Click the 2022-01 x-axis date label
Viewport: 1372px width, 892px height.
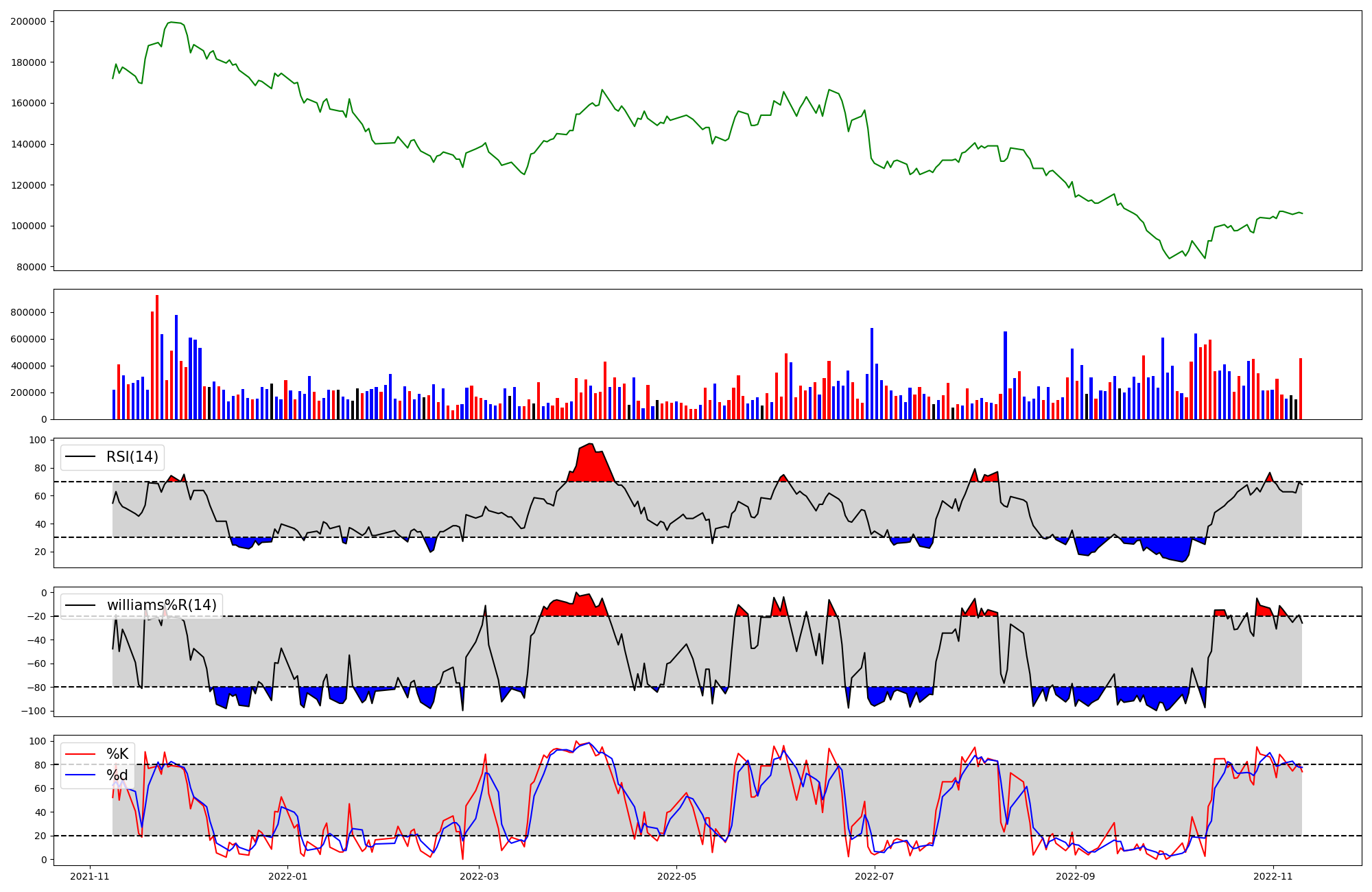[288, 876]
